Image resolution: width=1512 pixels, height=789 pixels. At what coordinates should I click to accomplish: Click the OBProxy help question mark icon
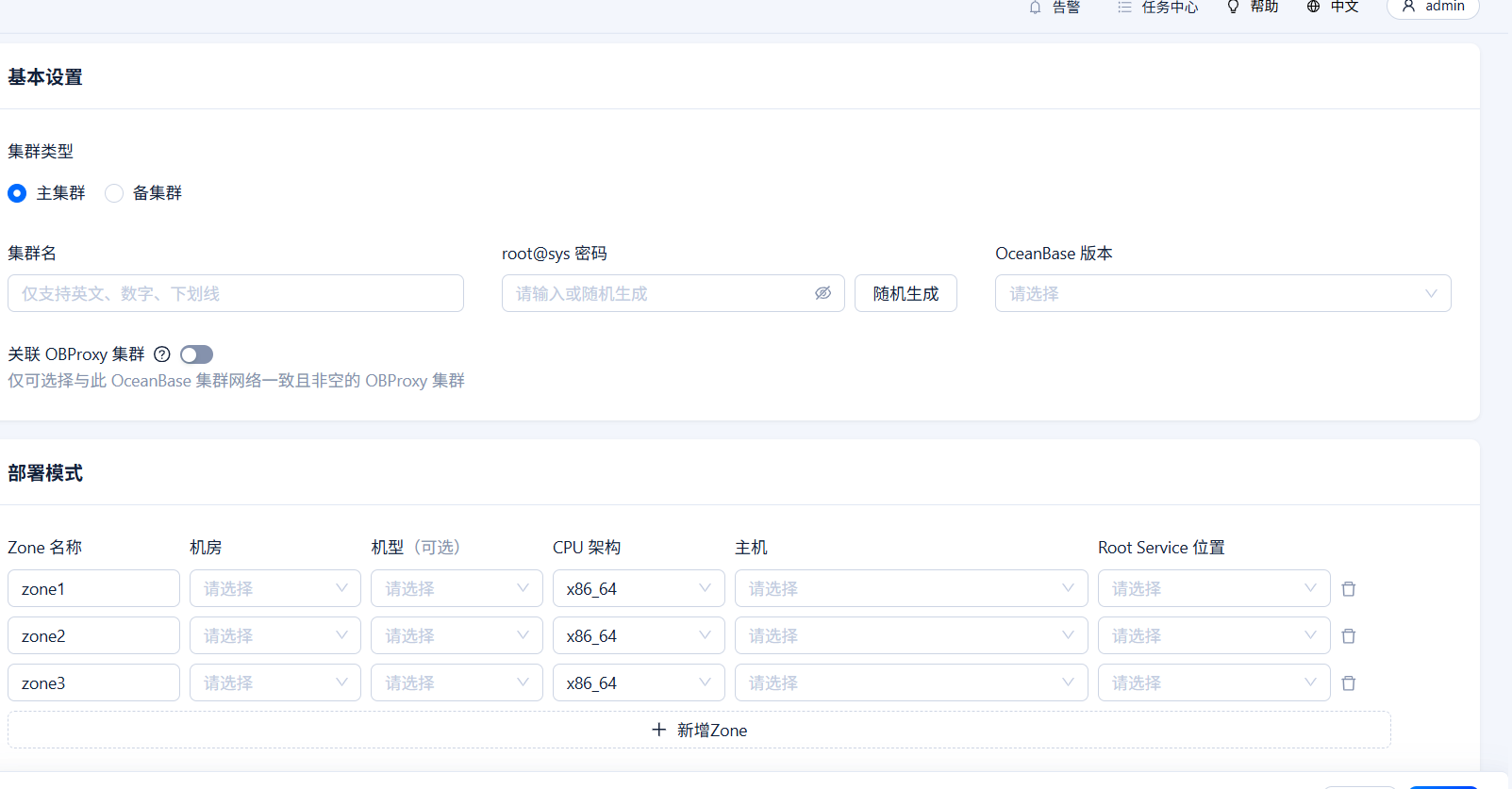162,354
